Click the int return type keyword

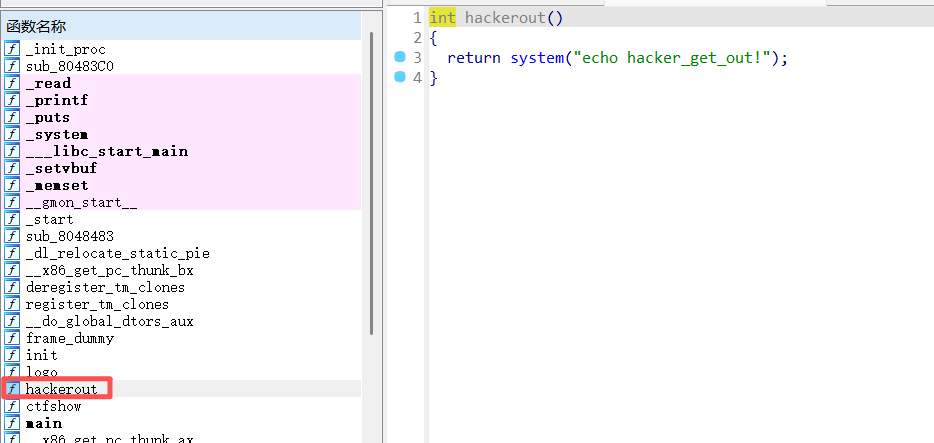[442, 18]
